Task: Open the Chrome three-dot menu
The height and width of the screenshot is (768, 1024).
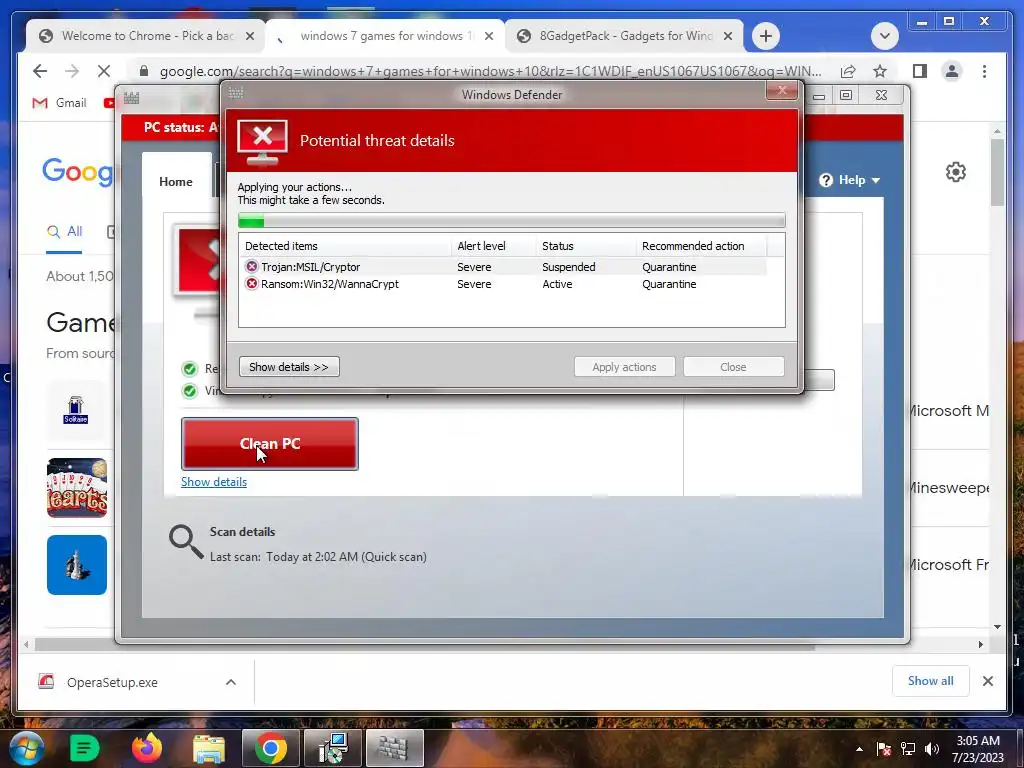Action: [x=984, y=71]
